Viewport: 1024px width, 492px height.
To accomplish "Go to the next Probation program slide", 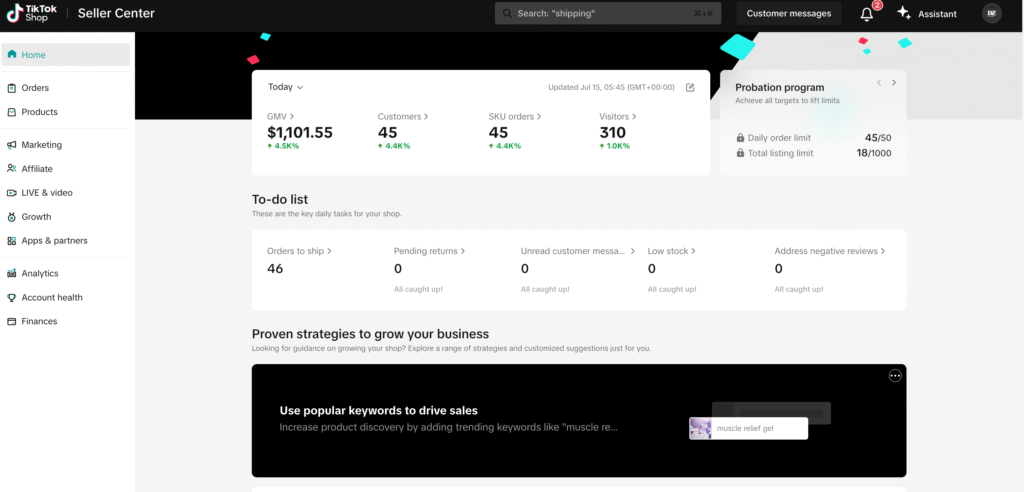I will [894, 83].
